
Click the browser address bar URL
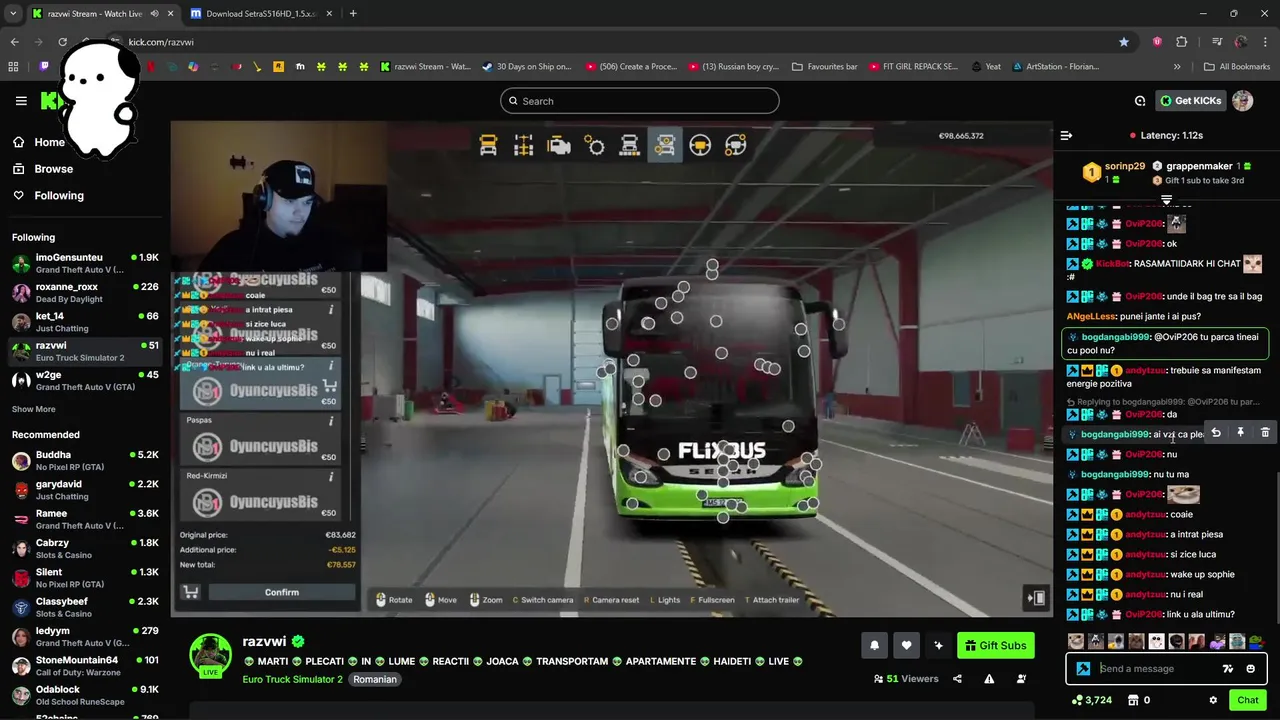[x=161, y=42]
